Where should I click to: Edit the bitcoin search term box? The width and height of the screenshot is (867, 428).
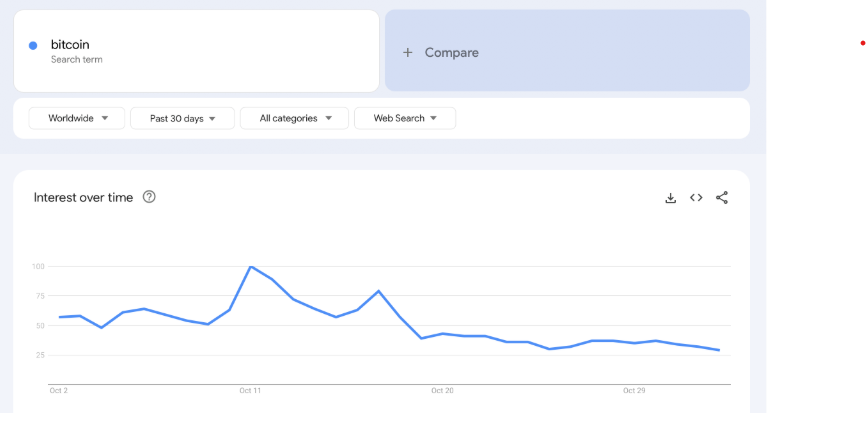click(196, 51)
